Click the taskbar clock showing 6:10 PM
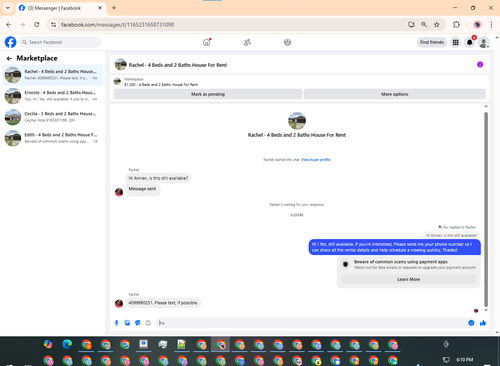This screenshot has height=366, width=500. pos(465,360)
